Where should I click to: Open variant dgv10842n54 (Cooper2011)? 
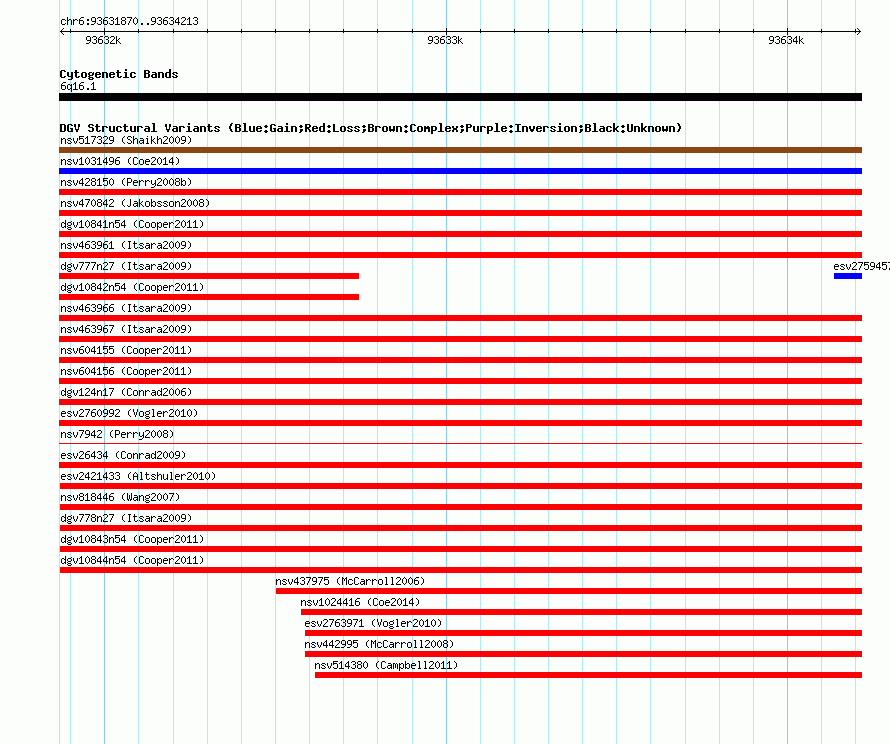132,287
